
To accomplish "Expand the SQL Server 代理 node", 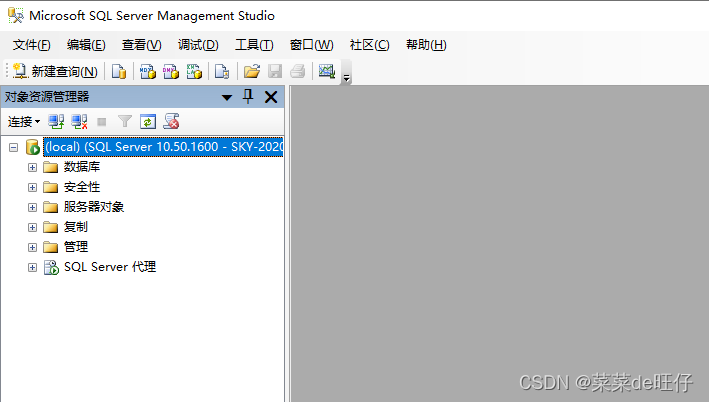I will pos(32,267).
